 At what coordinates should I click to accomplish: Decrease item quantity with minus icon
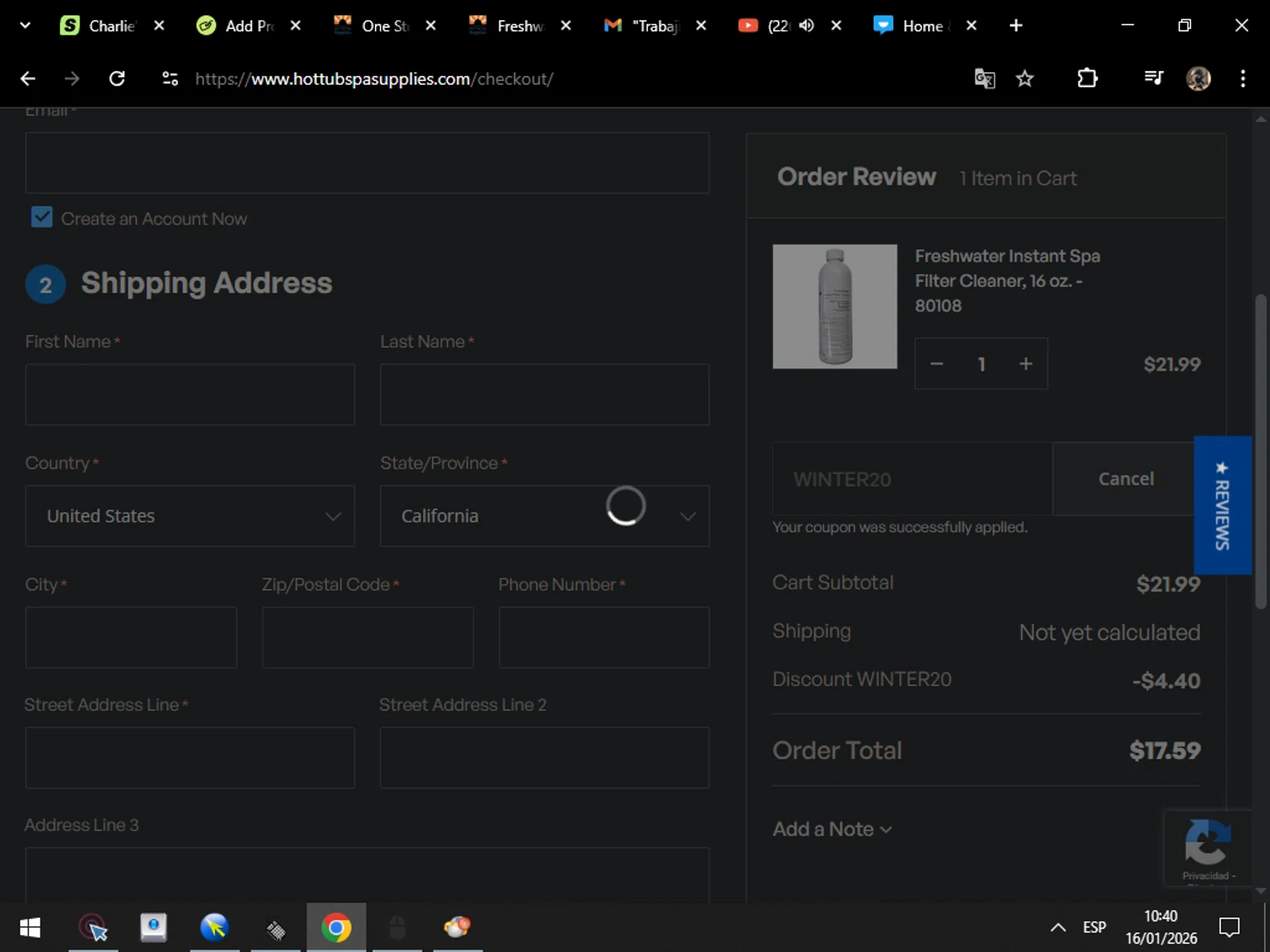pos(936,364)
